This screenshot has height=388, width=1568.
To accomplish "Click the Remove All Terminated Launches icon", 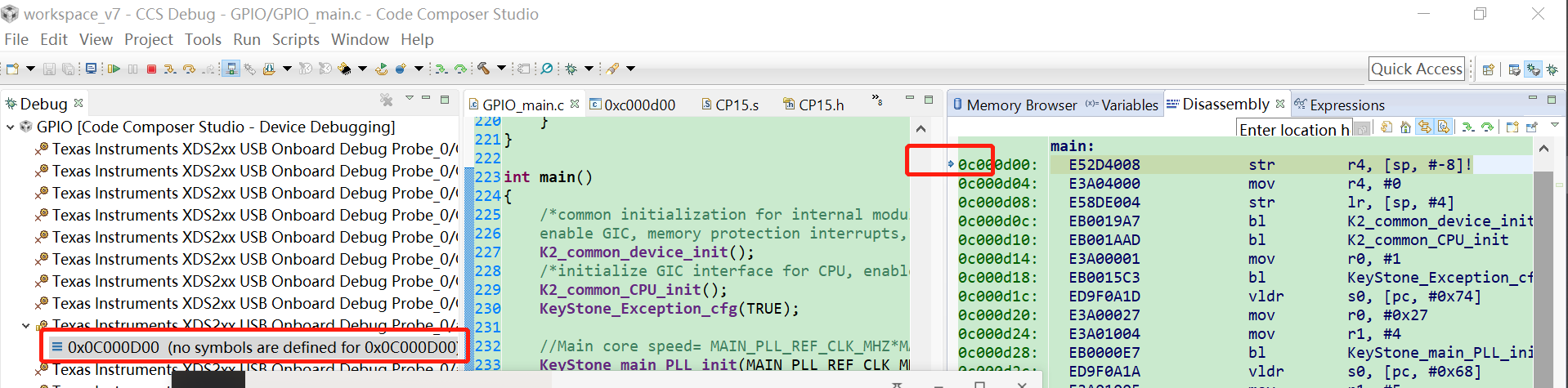I will click(386, 100).
